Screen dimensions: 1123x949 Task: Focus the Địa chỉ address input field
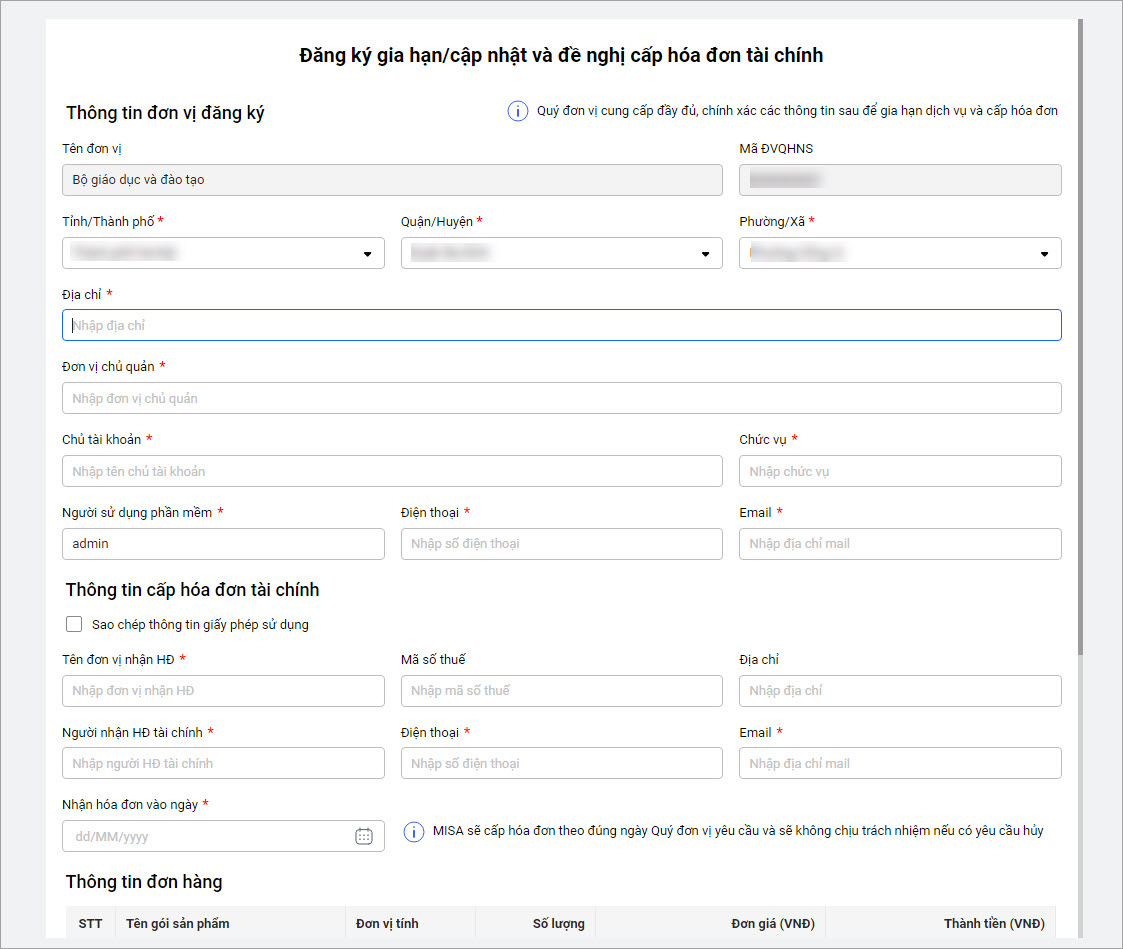coord(561,326)
